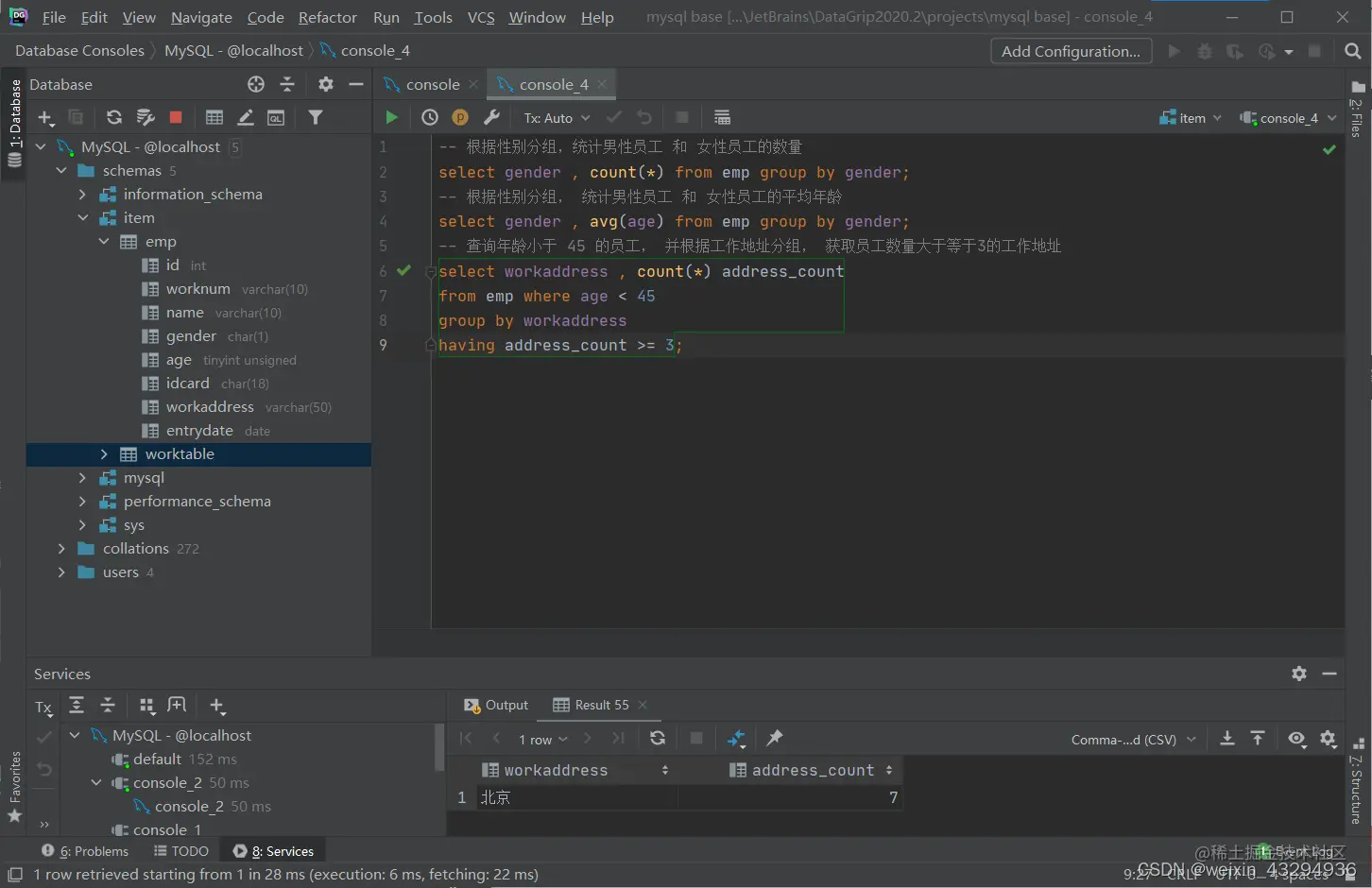Expand the worktable tree node

point(104,454)
